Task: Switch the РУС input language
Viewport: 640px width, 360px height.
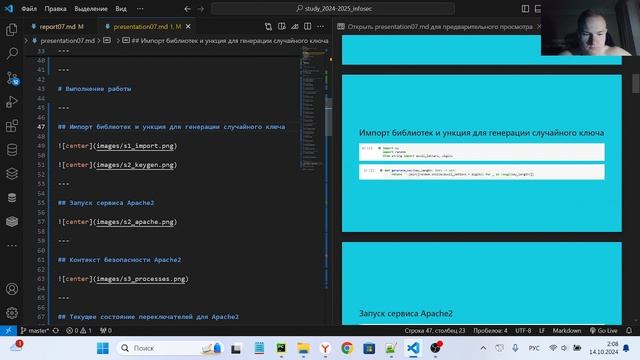Action: (x=534, y=348)
